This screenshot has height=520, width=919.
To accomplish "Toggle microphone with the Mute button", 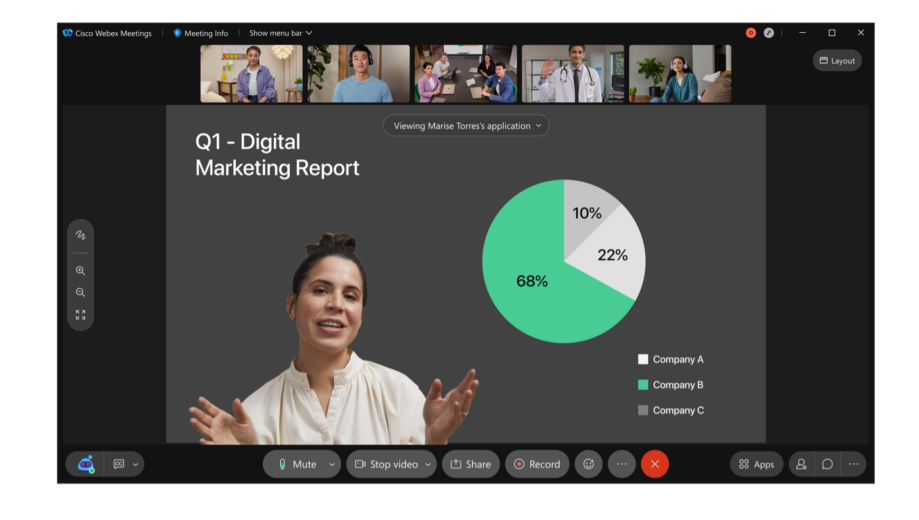I will click(296, 464).
